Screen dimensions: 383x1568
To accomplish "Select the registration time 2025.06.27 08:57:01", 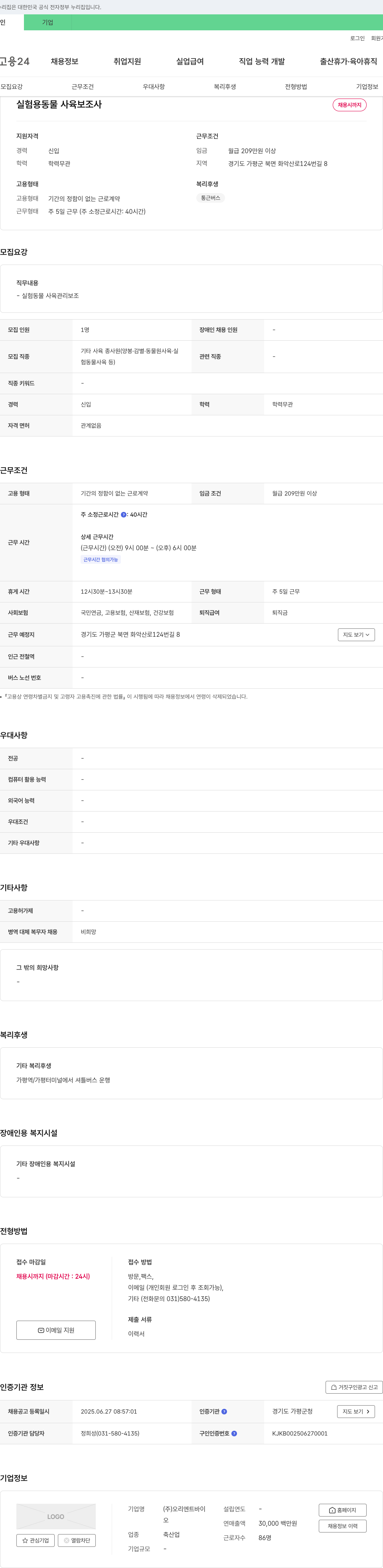I will 109,1412.
